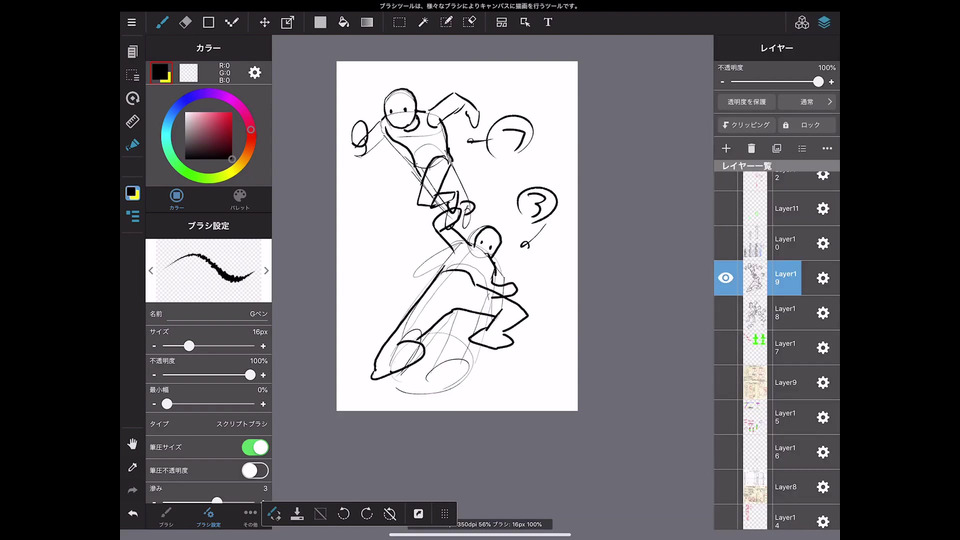
Task: Enable the 筆圧不透明度 pressure opacity switch
Action: [x=255, y=470]
